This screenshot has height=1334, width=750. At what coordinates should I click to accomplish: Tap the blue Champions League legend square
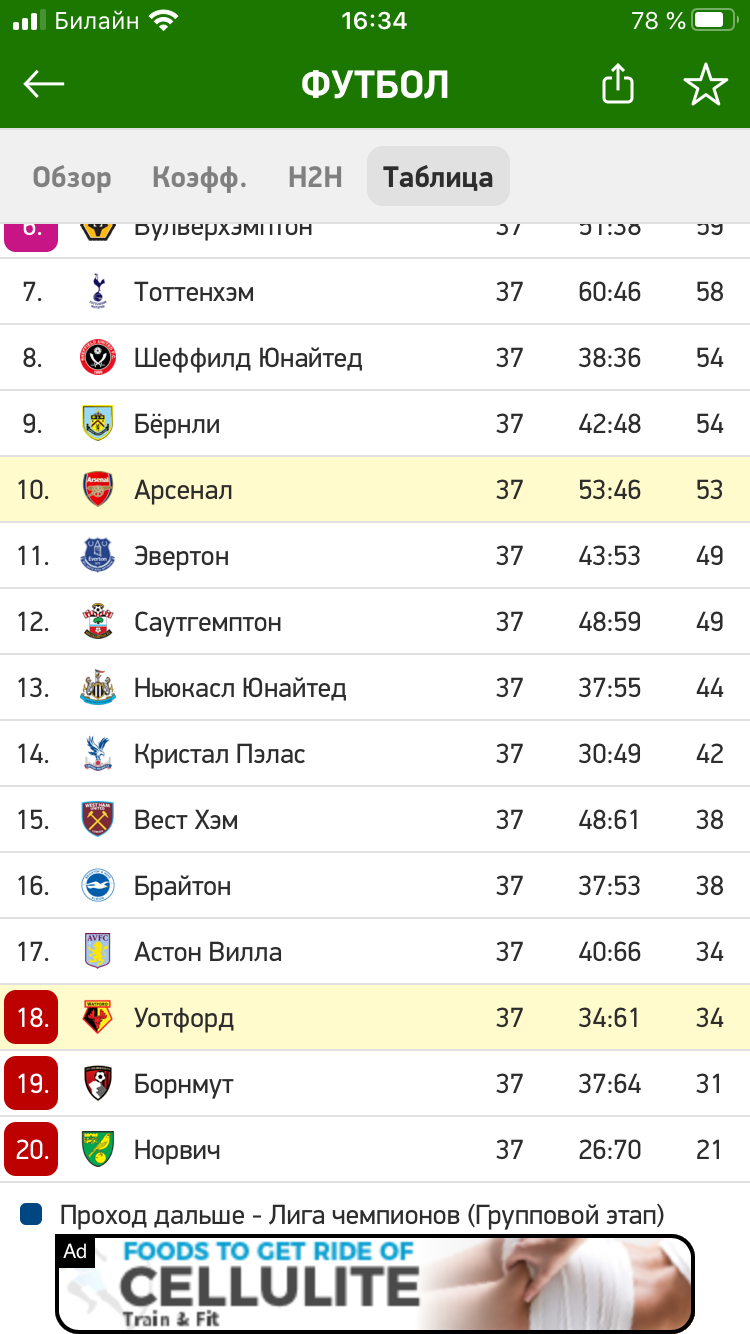click(31, 1215)
